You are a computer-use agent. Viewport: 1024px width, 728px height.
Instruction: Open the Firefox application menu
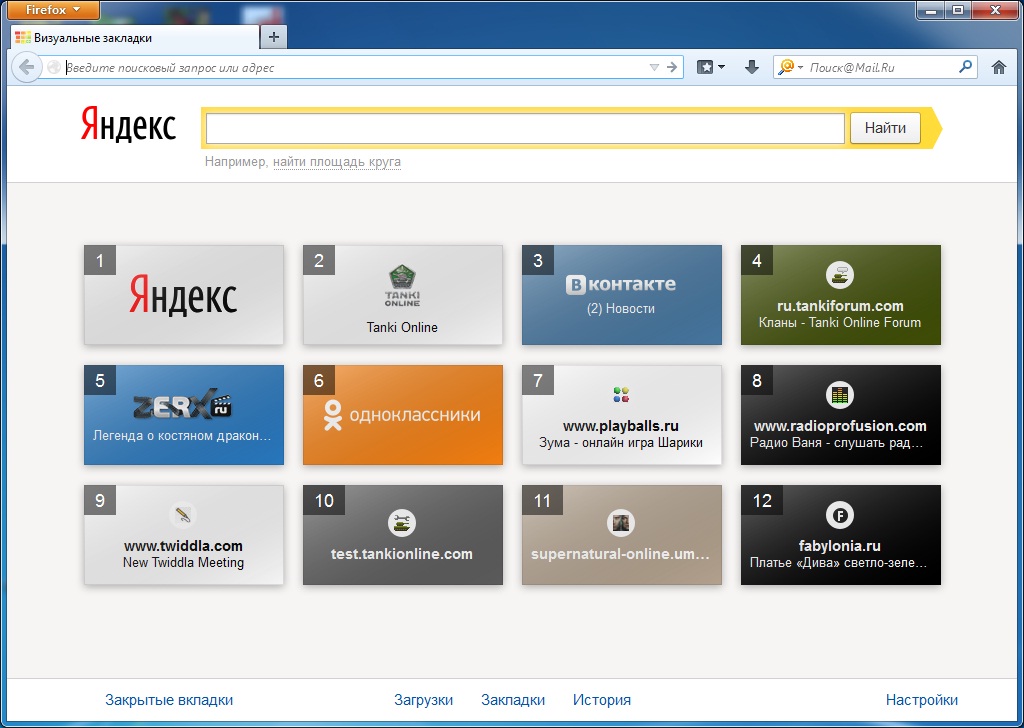(x=54, y=10)
